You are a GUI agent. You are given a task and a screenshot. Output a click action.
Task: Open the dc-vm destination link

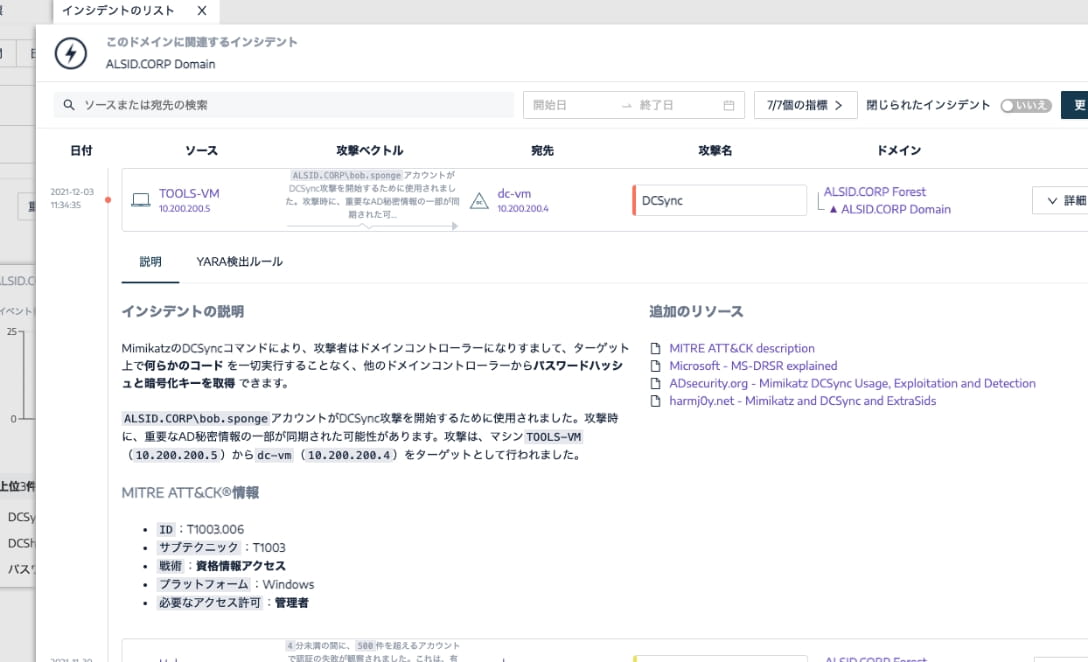click(x=514, y=194)
